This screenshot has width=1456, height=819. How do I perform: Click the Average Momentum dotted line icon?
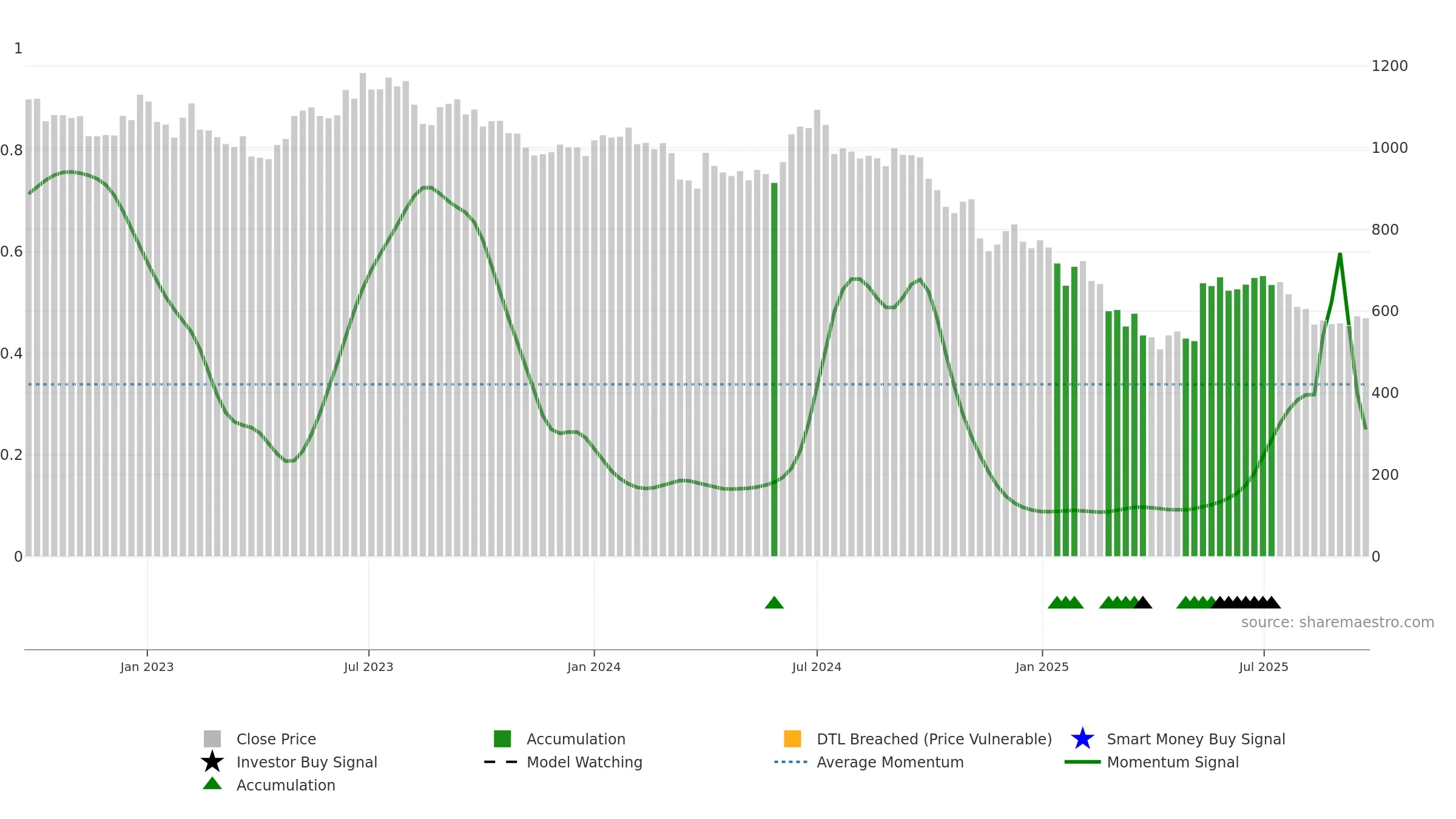coord(791,762)
